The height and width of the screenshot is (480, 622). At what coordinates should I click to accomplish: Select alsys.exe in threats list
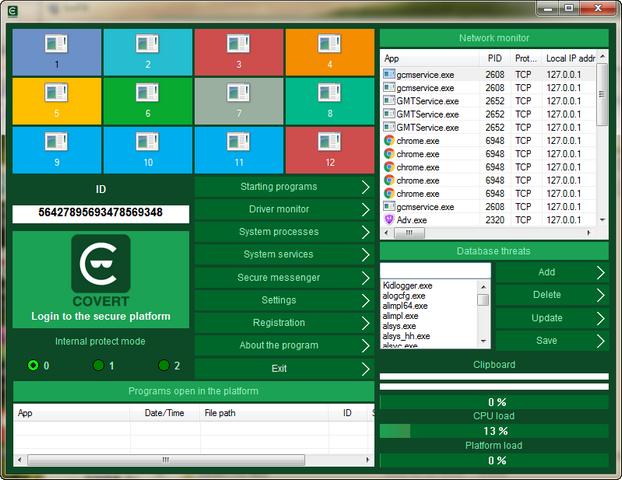pyautogui.click(x=399, y=326)
